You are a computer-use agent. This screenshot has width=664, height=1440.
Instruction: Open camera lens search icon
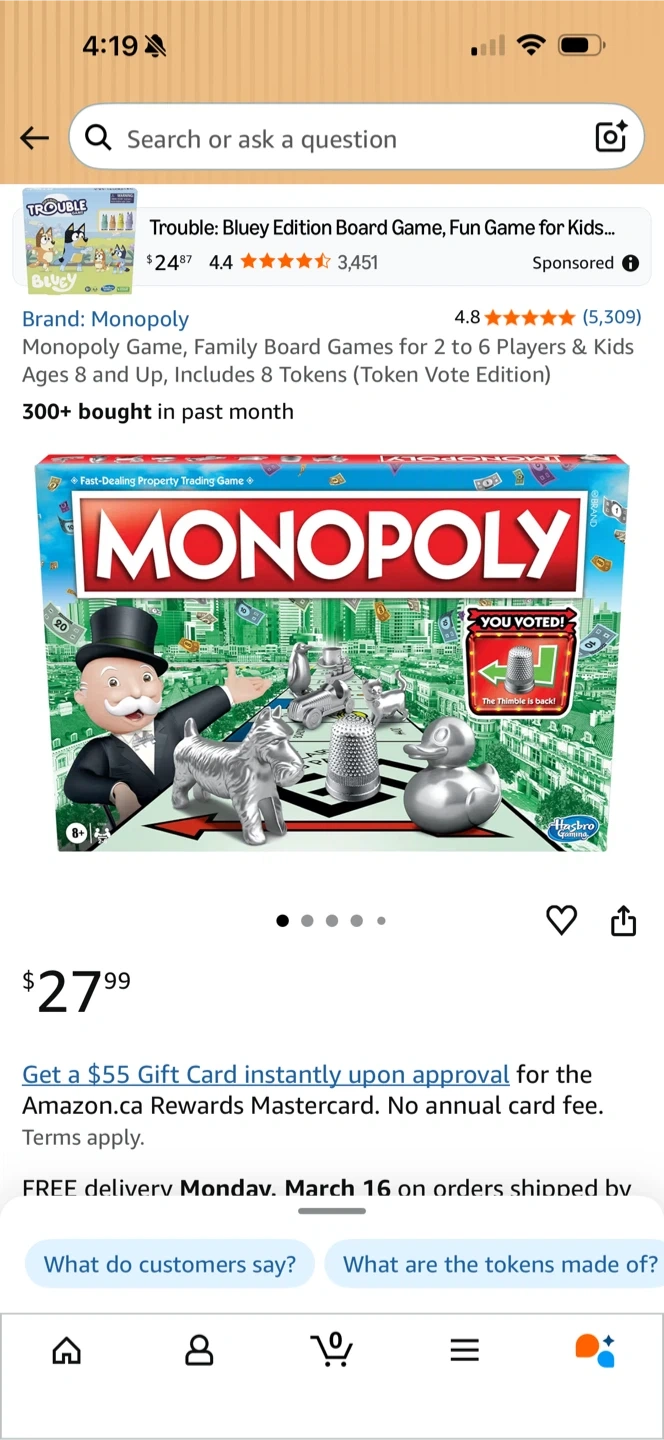click(x=611, y=137)
